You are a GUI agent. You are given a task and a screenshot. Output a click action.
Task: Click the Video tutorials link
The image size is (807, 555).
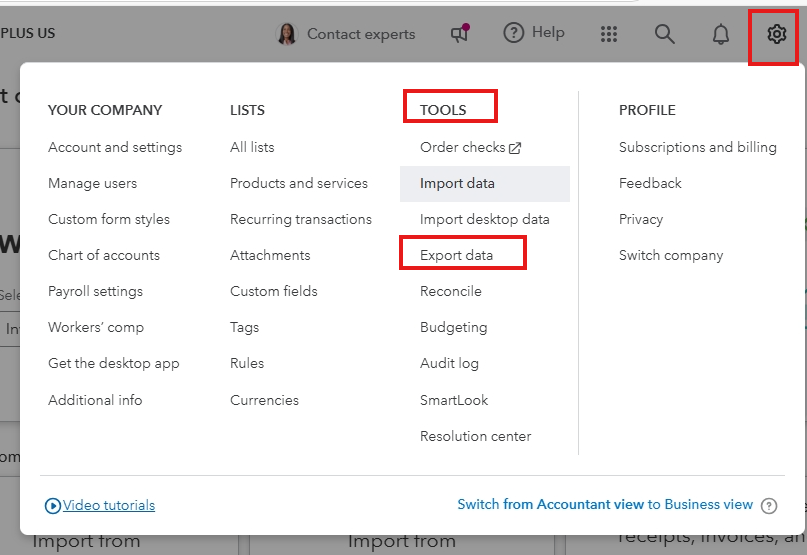click(x=109, y=505)
